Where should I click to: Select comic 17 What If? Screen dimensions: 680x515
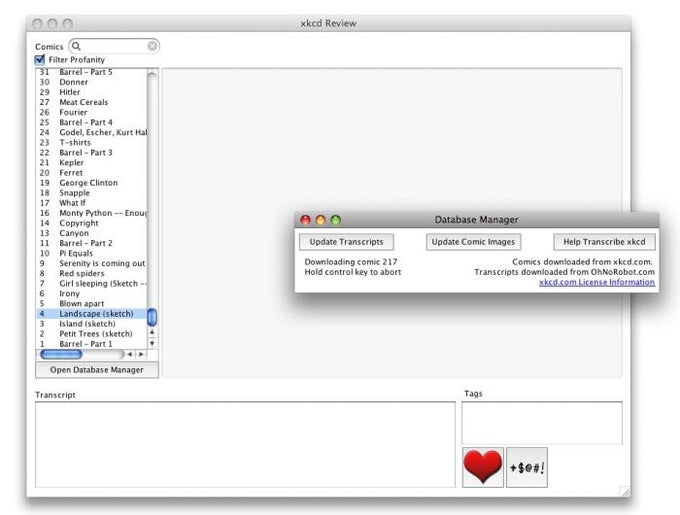[92, 202]
